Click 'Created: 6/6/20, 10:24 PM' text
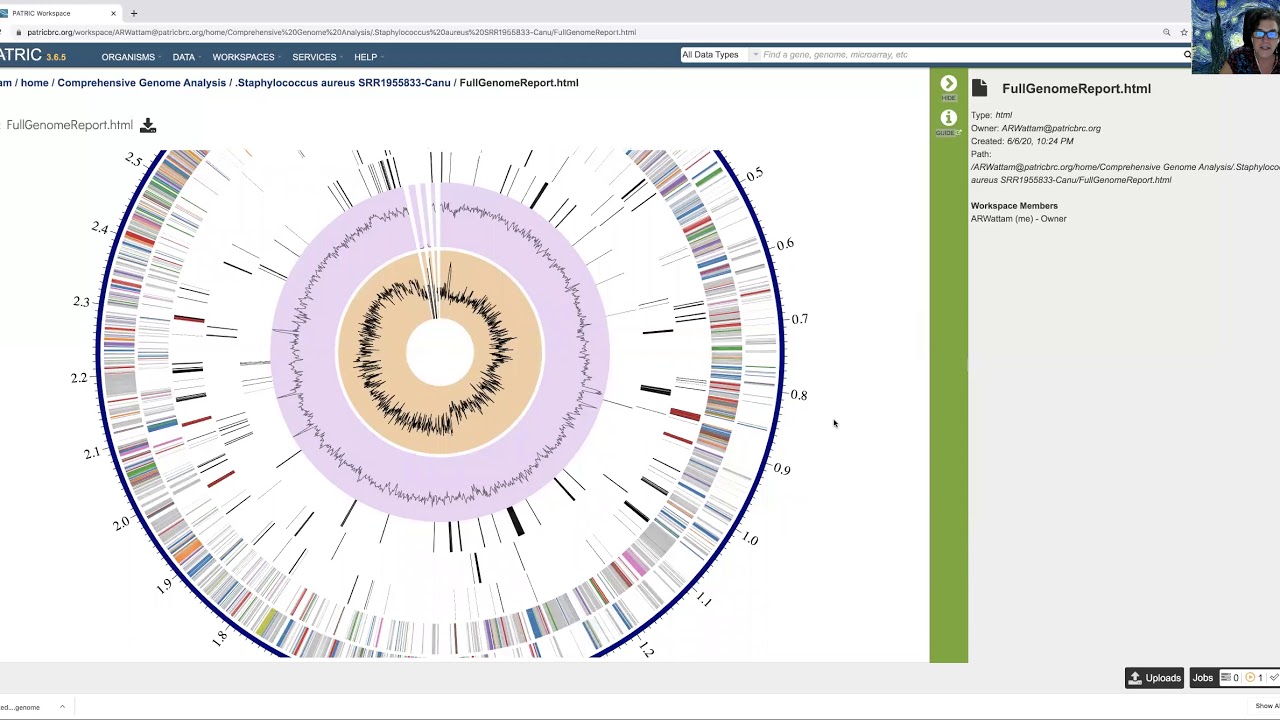Image resolution: width=1280 pixels, height=720 pixels. pos(1022,141)
